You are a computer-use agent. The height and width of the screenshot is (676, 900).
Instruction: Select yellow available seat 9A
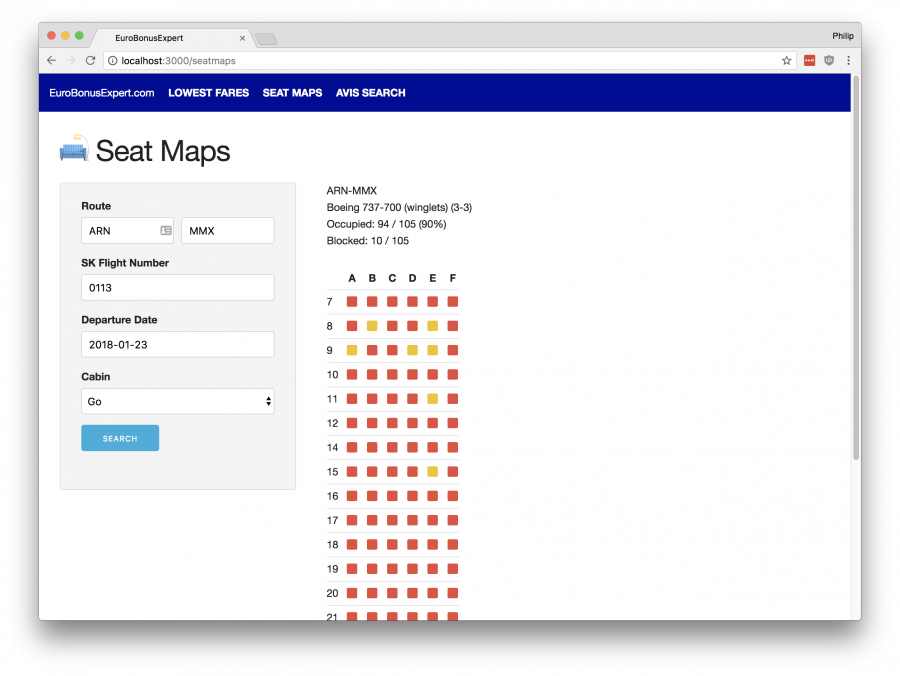tap(352, 350)
